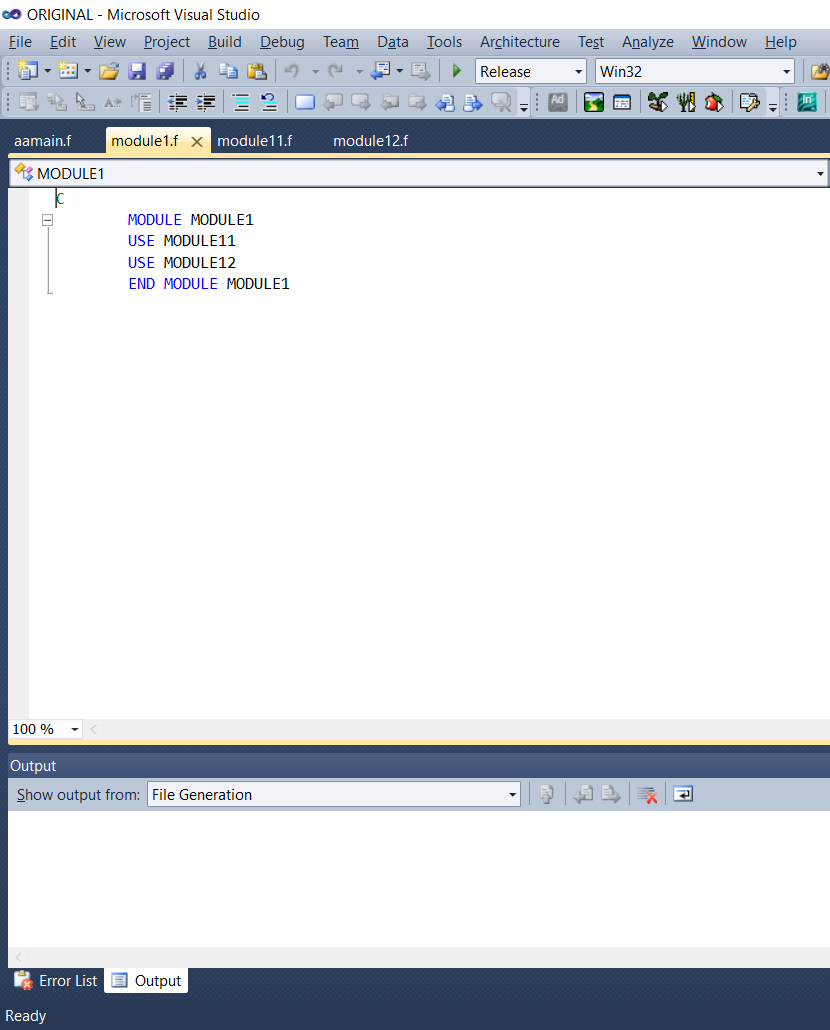The height and width of the screenshot is (1030, 830).
Task: Undo the last edit
Action: [291, 71]
